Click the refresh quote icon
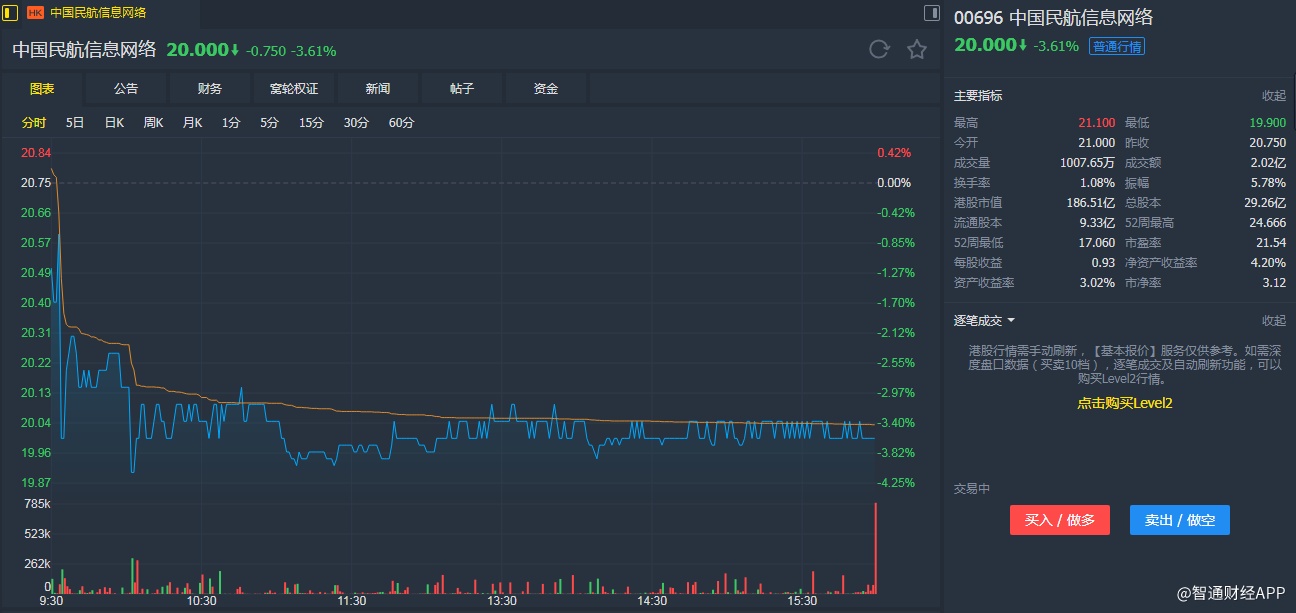 coord(879,50)
